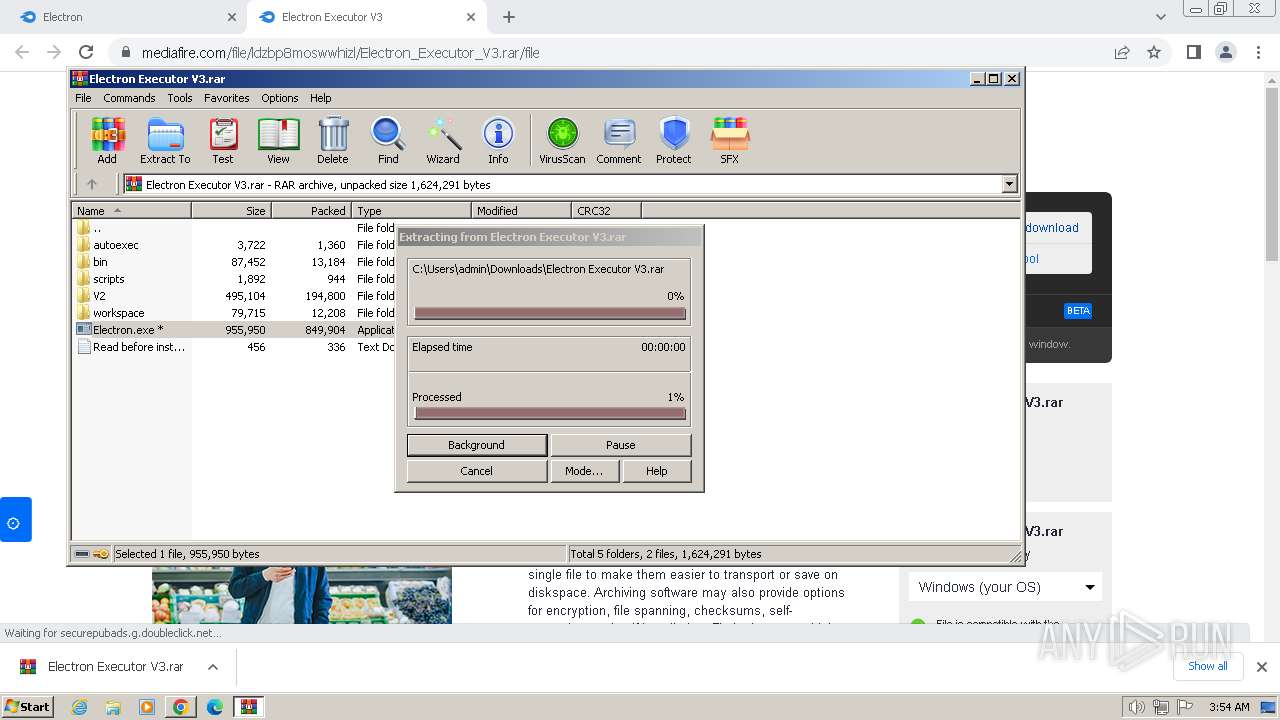Click the mediafire address bar URL
The image size is (1280, 720).
pyautogui.click(x=340, y=53)
